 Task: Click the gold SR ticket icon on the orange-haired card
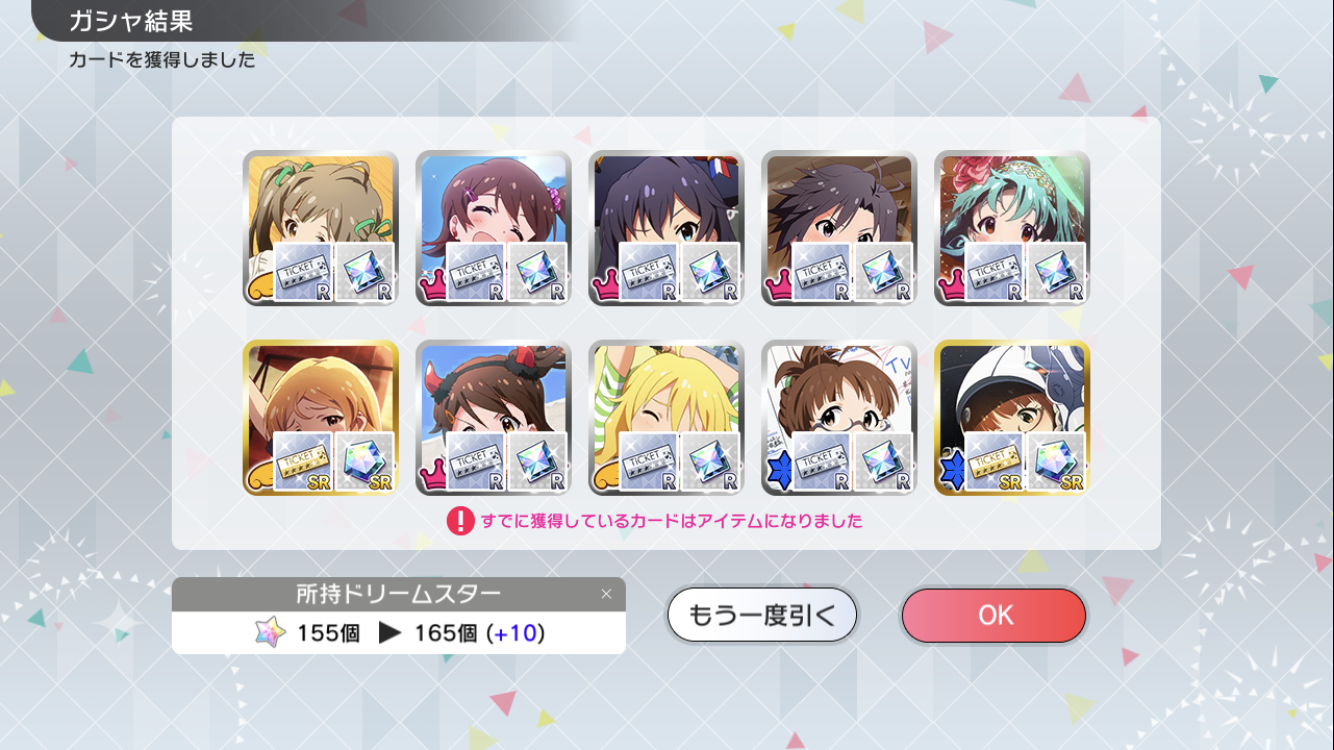tap(303, 461)
